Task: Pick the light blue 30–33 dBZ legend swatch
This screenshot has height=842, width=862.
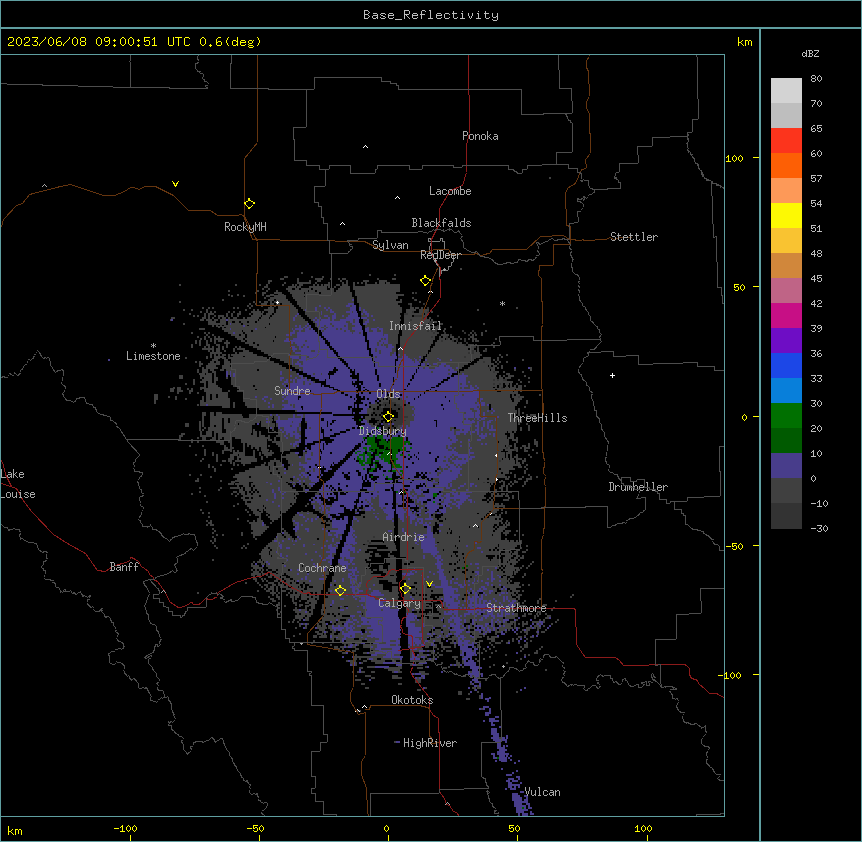Action: point(786,390)
